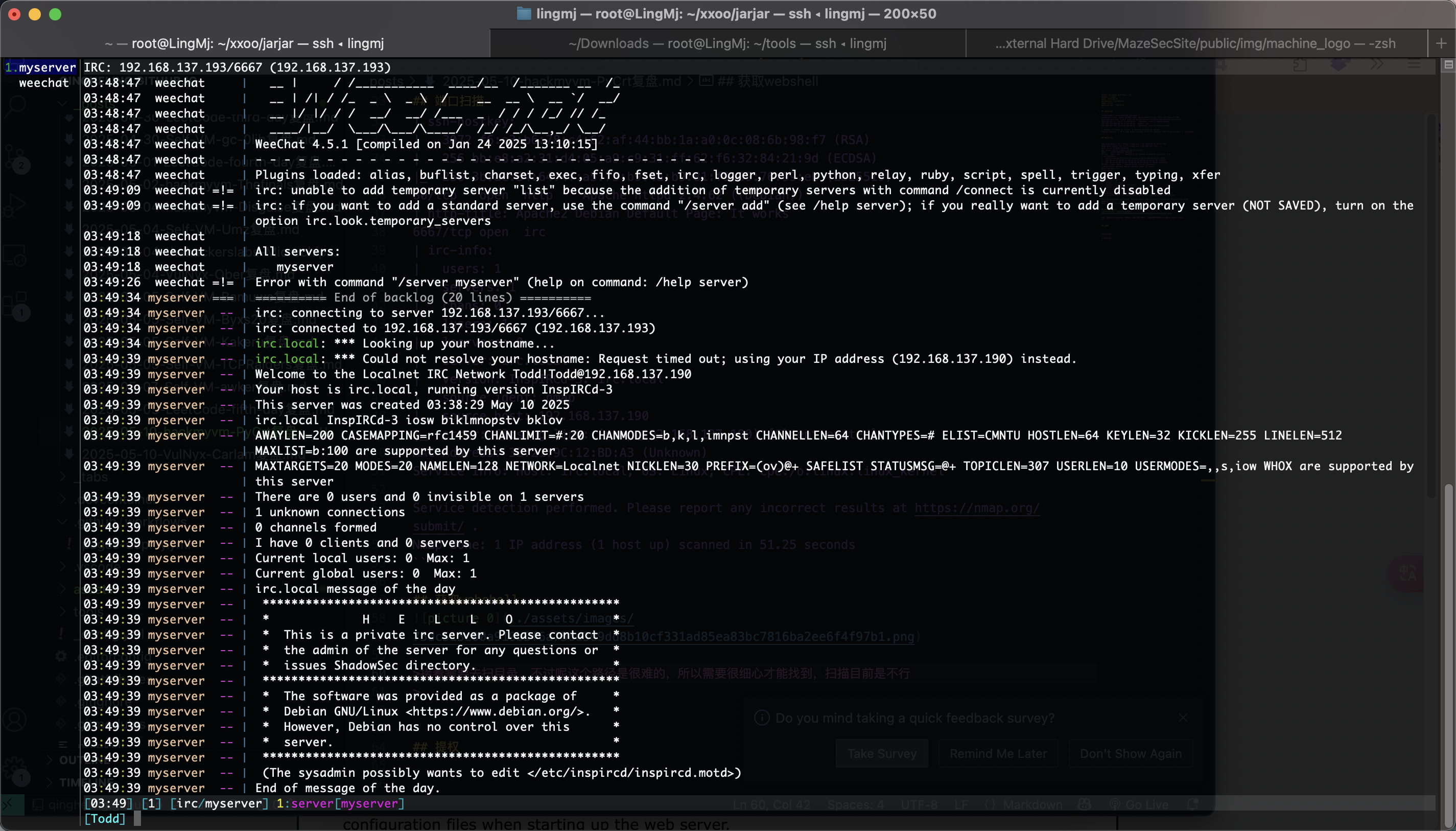
Task: Click the https://www.debian.org/ URL text
Action: click(x=494, y=711)
